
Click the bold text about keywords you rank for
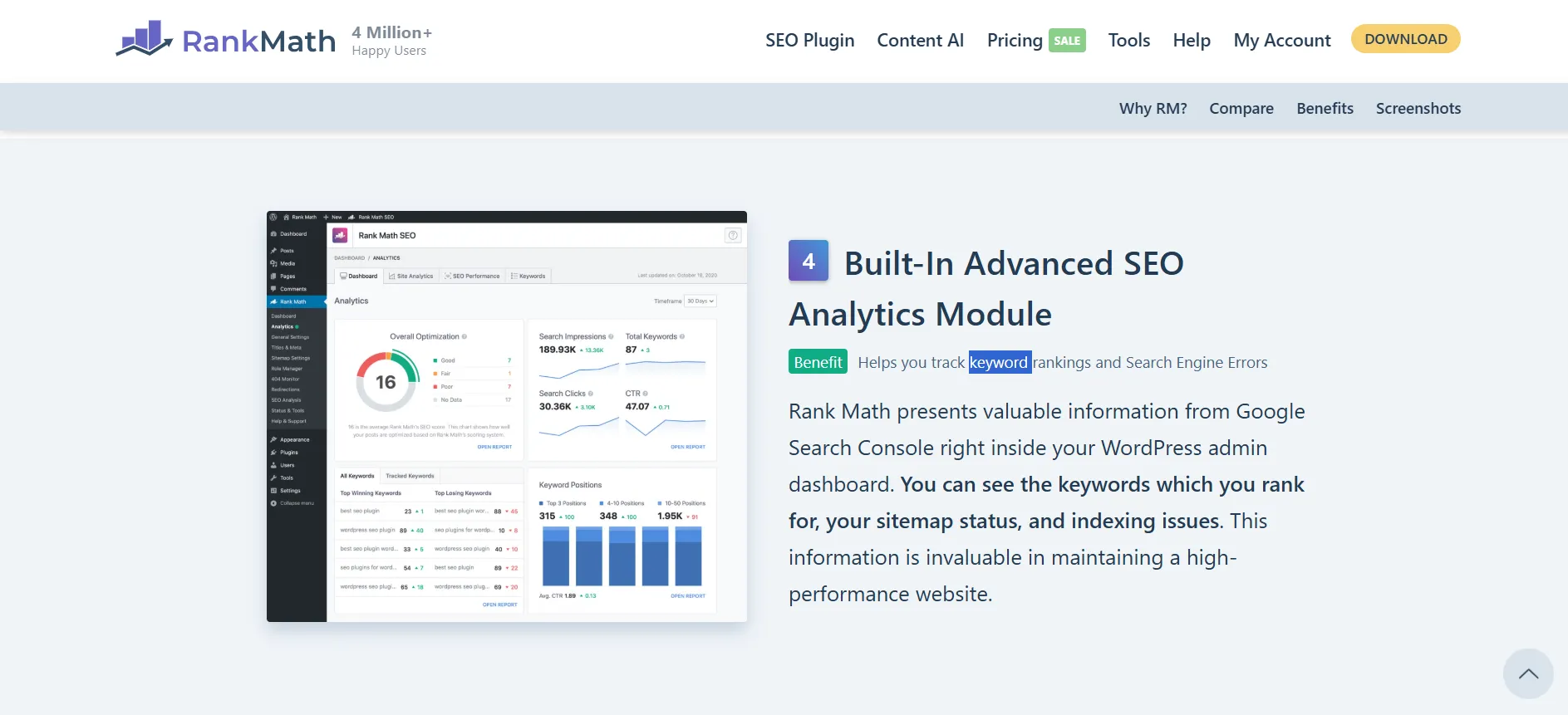1046,502
